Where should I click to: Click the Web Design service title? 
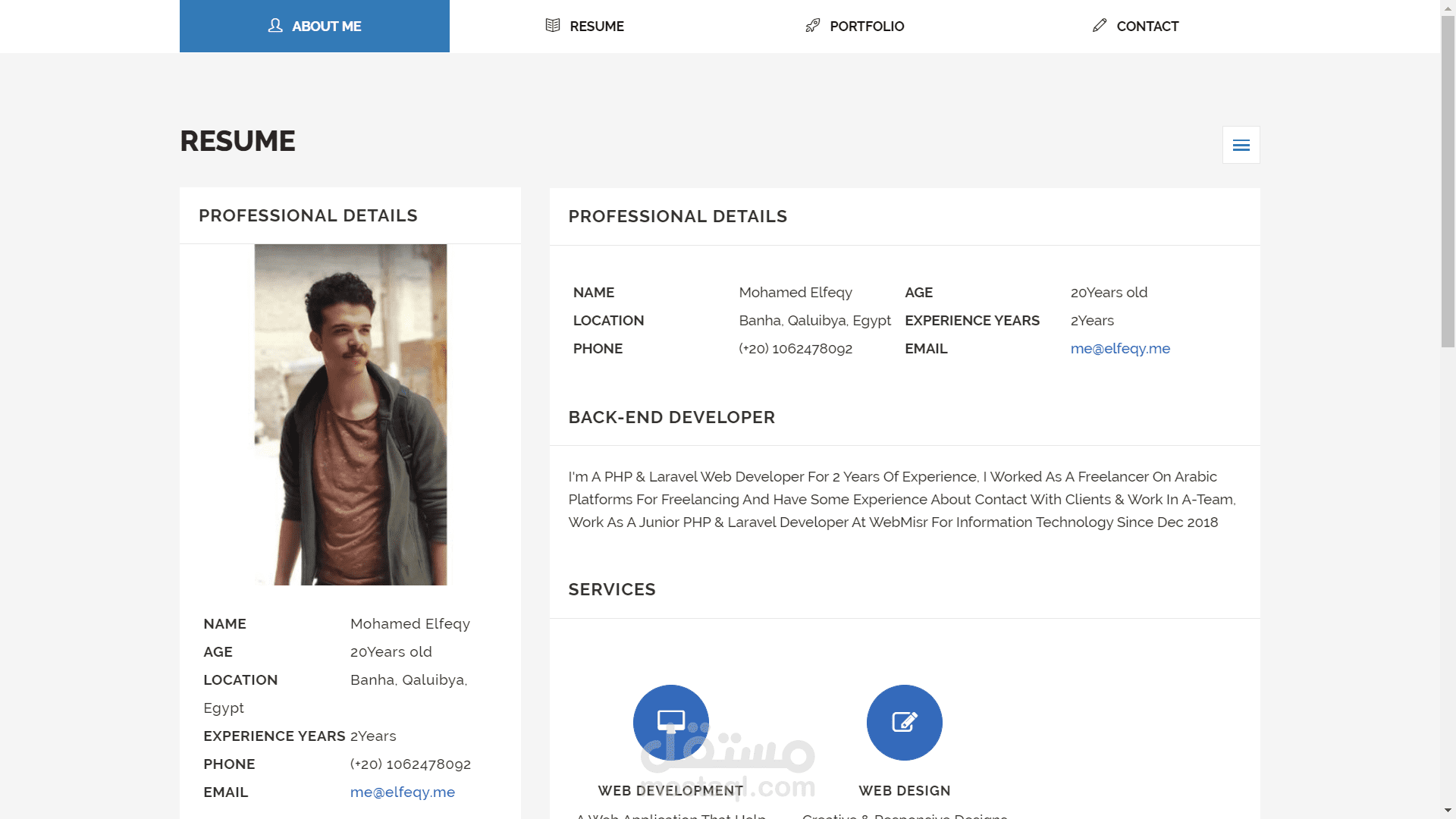904,790
